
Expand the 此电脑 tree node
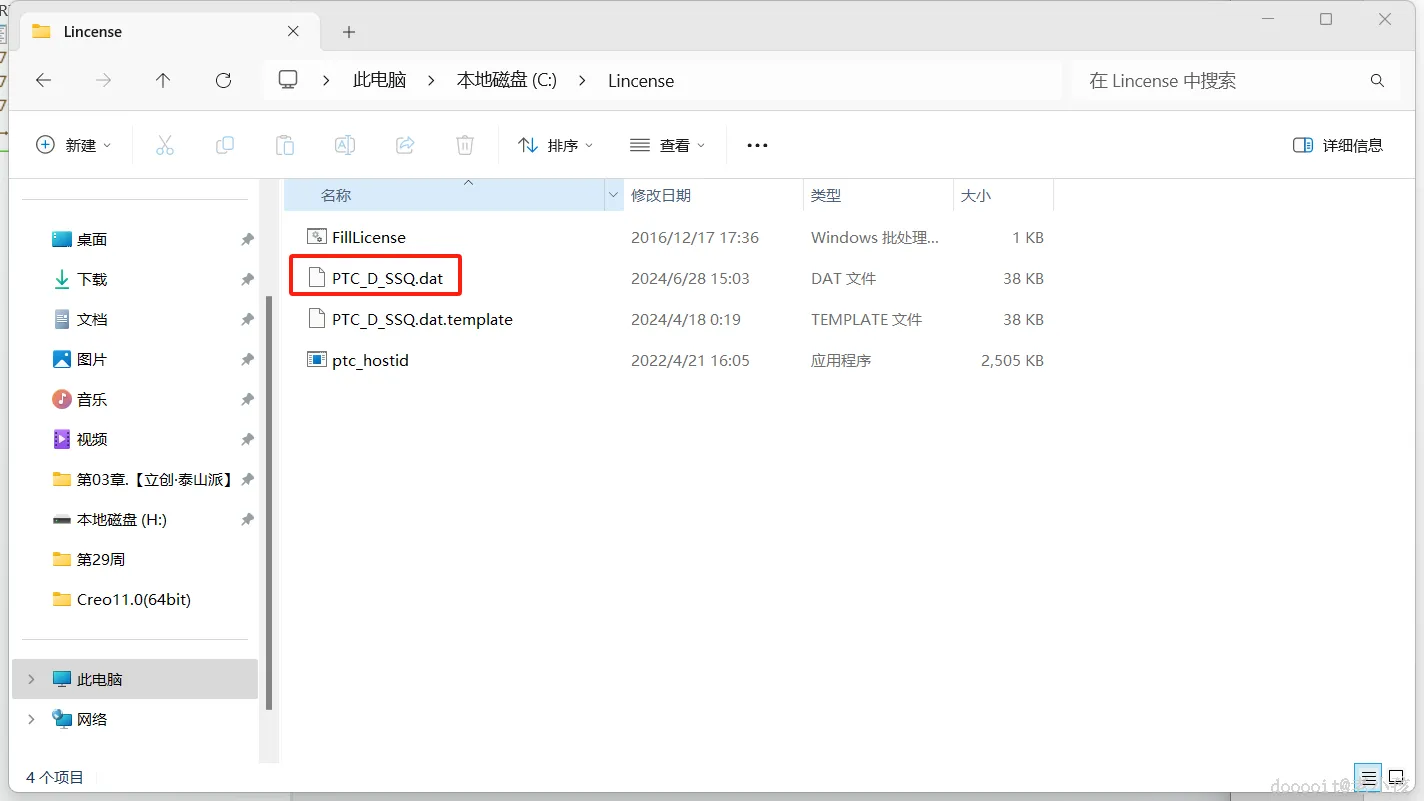point(31,679)
